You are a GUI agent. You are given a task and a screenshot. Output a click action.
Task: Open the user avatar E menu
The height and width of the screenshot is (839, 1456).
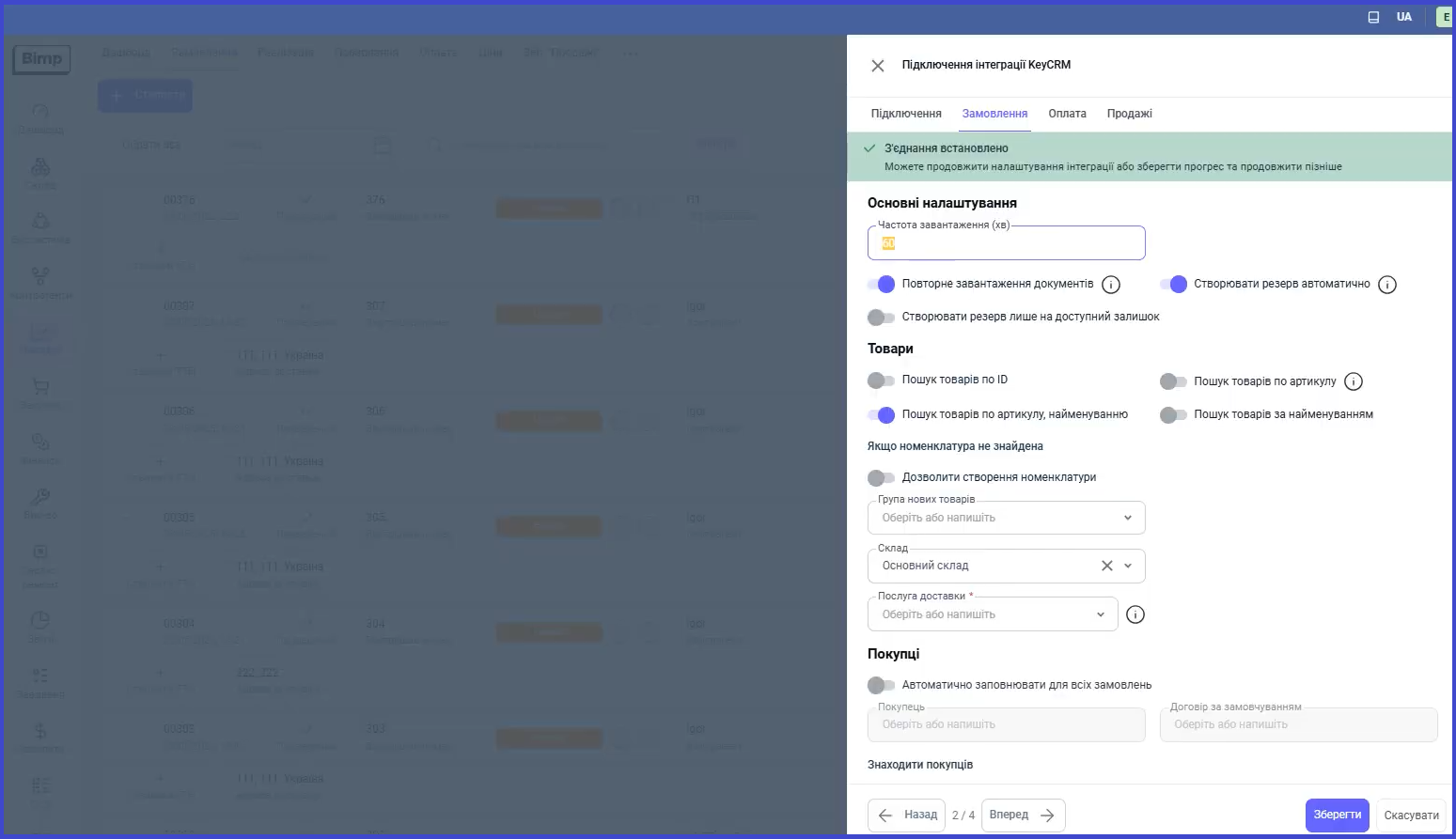[1445, 17]
